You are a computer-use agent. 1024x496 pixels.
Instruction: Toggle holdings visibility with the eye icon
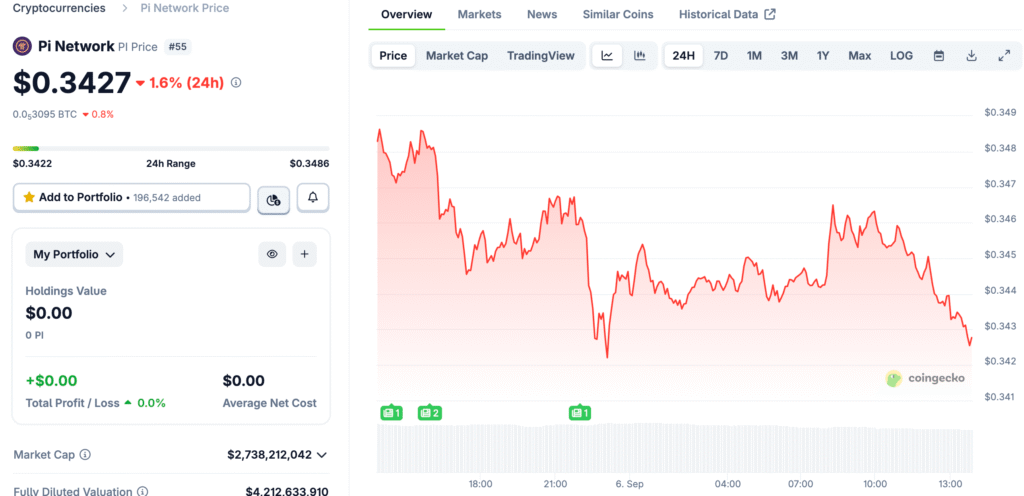coord(272,254)
